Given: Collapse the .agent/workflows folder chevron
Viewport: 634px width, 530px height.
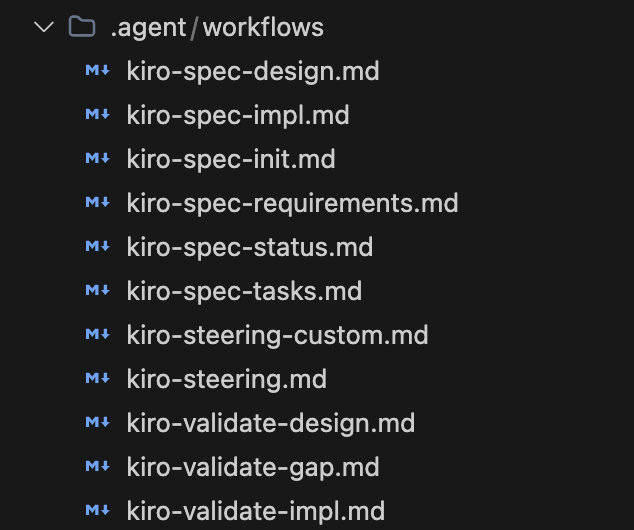Looking at the screenshot, I should pos(43,27).
